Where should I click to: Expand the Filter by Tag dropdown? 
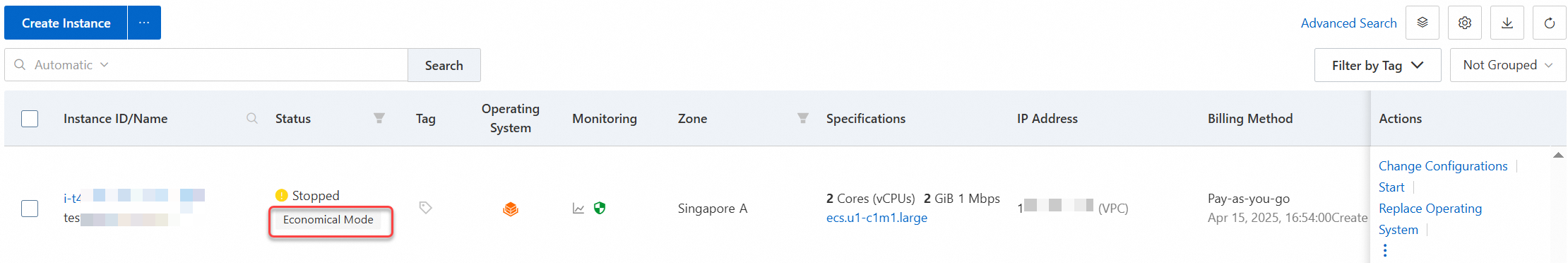tap(1377, 65)
